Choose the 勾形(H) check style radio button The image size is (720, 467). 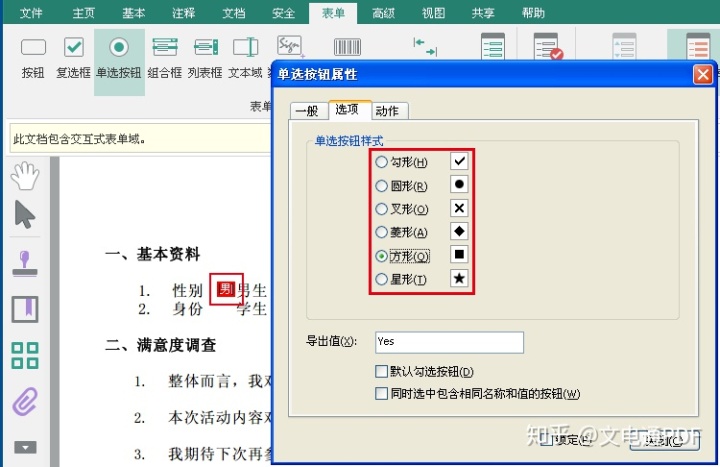pos(381,162)
